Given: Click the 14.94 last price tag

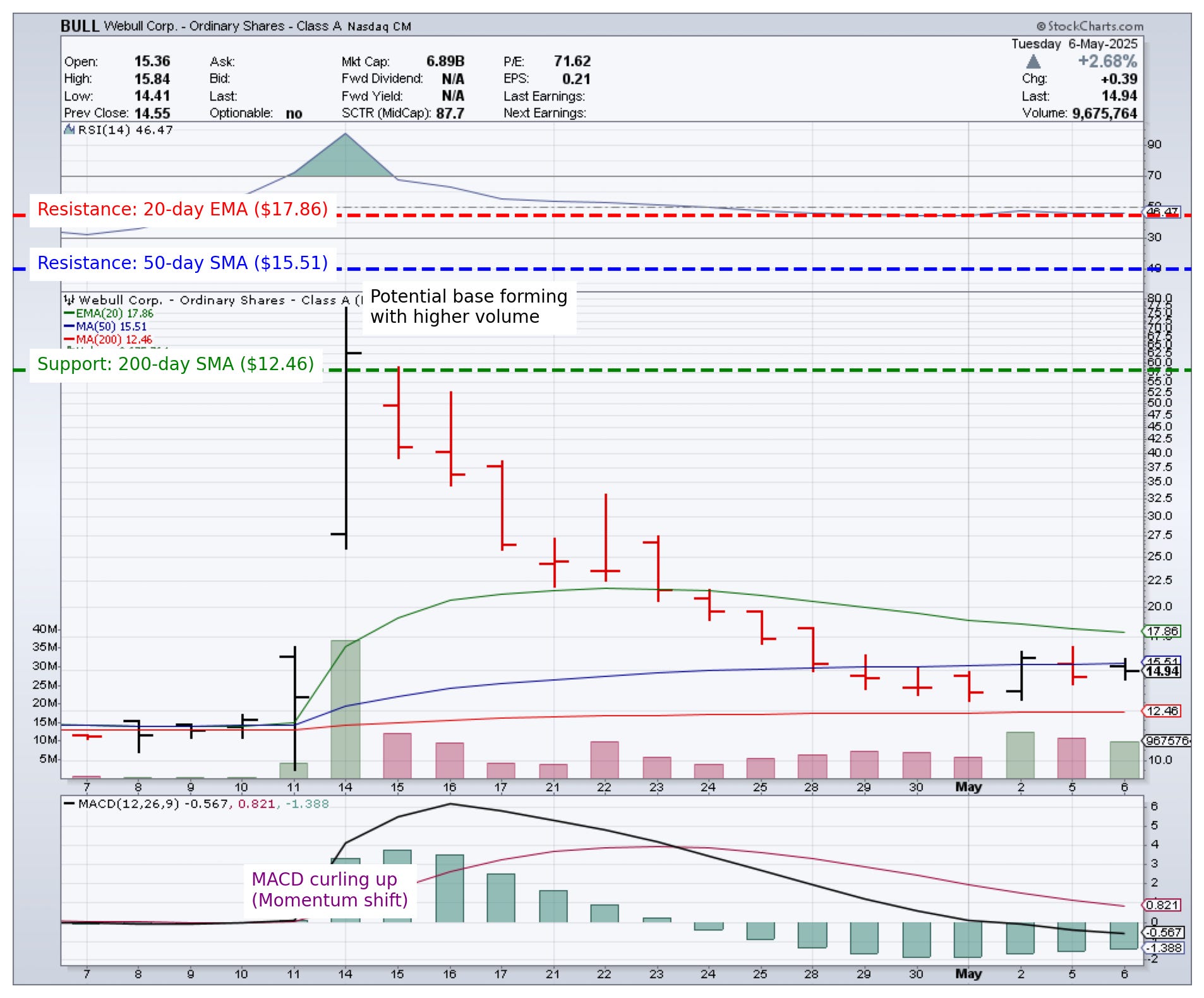Looking at the screenshot, I should tap(1162, 671).
